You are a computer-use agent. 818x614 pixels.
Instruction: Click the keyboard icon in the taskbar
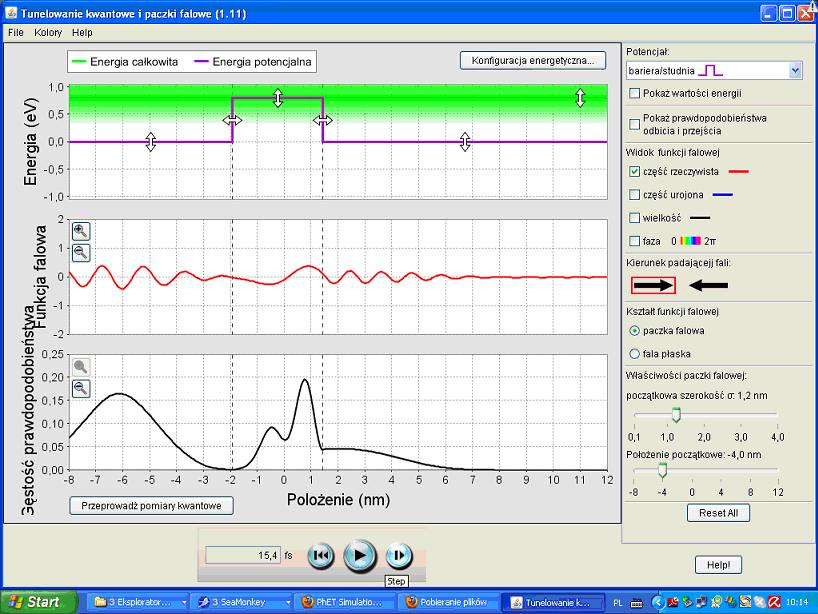tap(636, 603)
